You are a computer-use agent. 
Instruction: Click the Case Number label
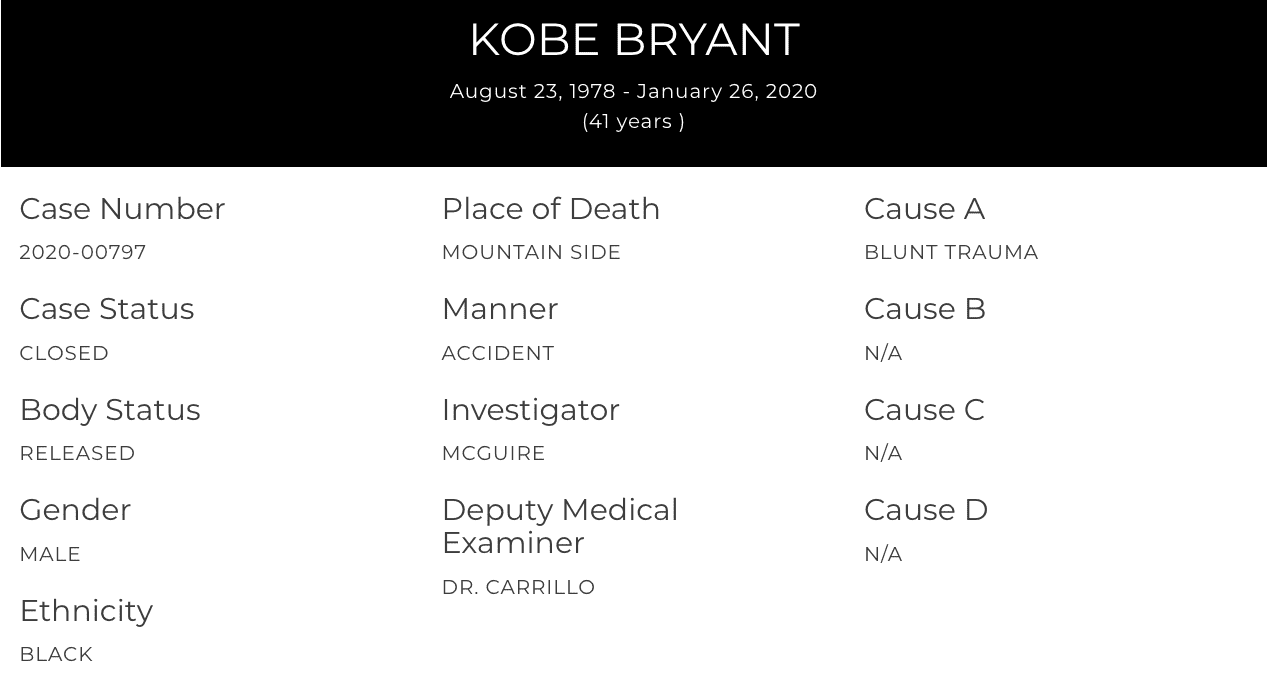(x=122, y=208)
